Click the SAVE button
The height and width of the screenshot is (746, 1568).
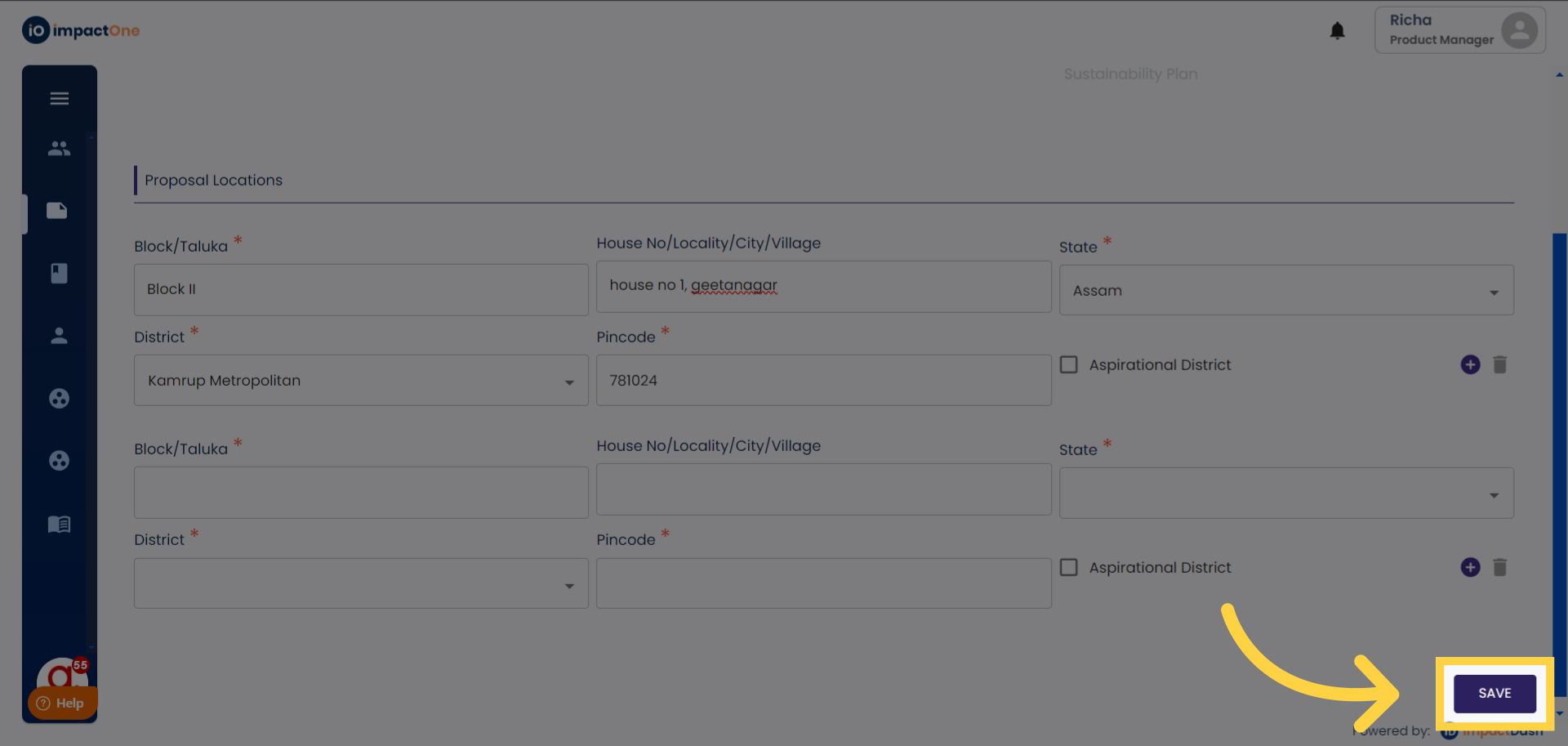click(x=1494, y=693)
